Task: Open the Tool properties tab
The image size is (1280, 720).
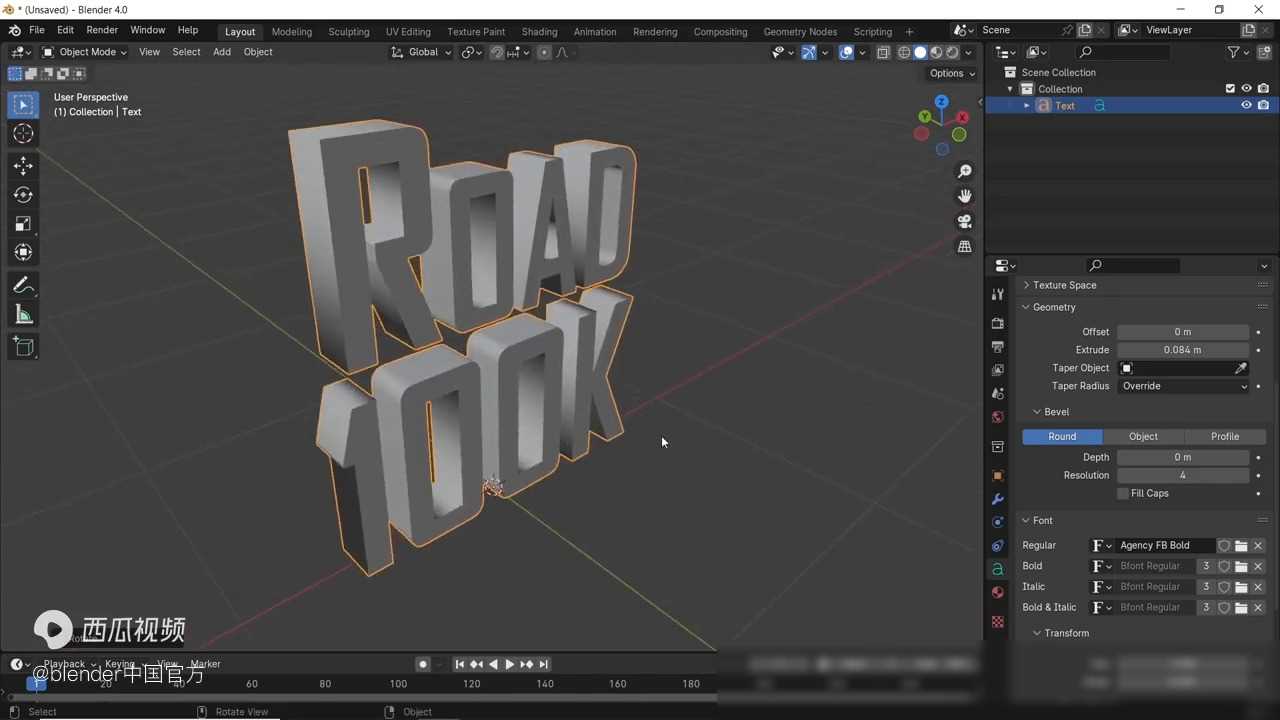Action: coord(997,294)
